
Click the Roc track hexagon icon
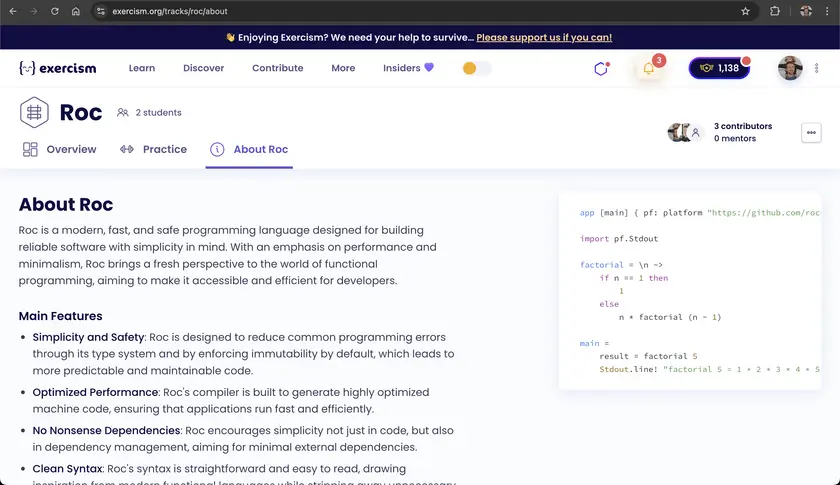point(34,113)
